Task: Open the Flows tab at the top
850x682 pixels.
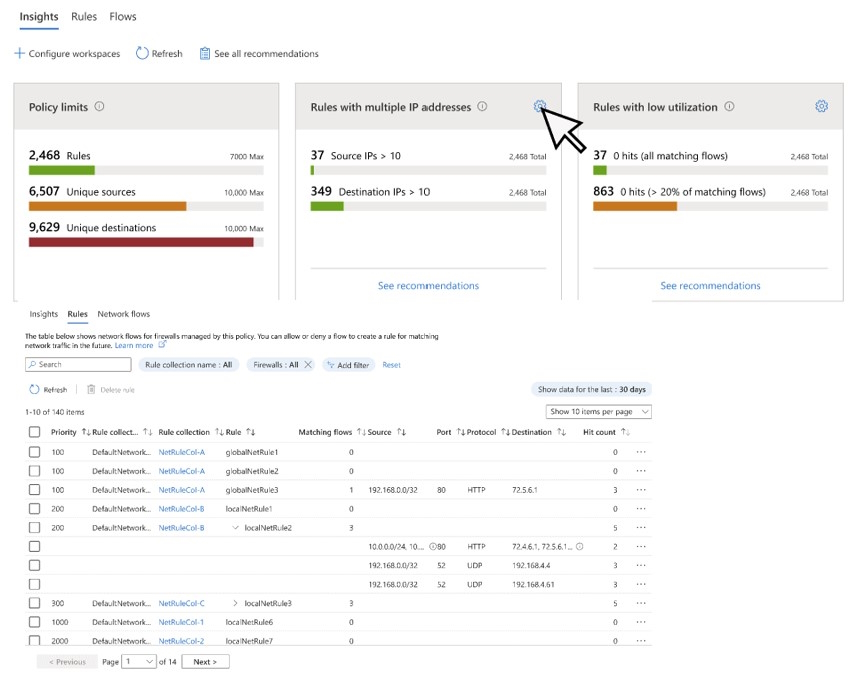Action: click(122, 16)
